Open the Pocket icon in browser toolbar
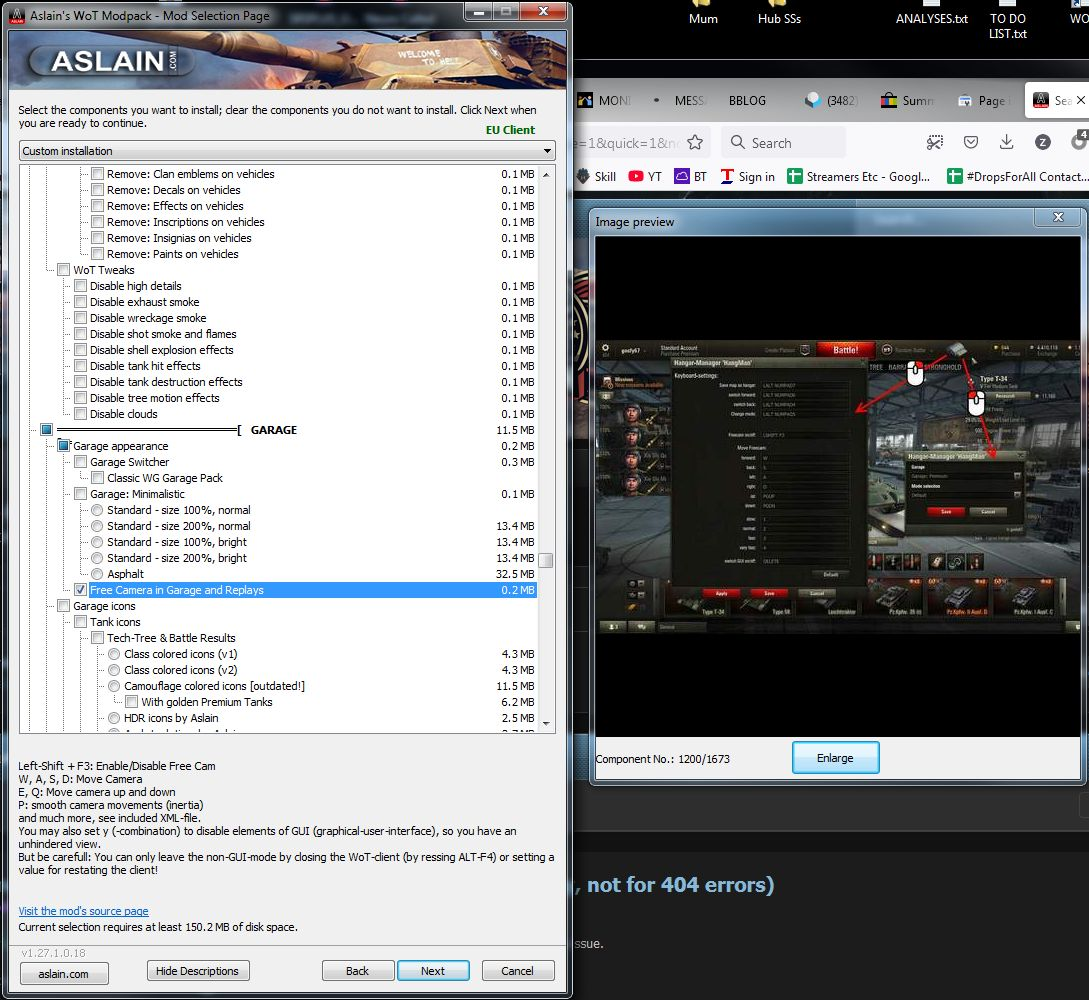1089x1000 pixels. click(971, 142)
